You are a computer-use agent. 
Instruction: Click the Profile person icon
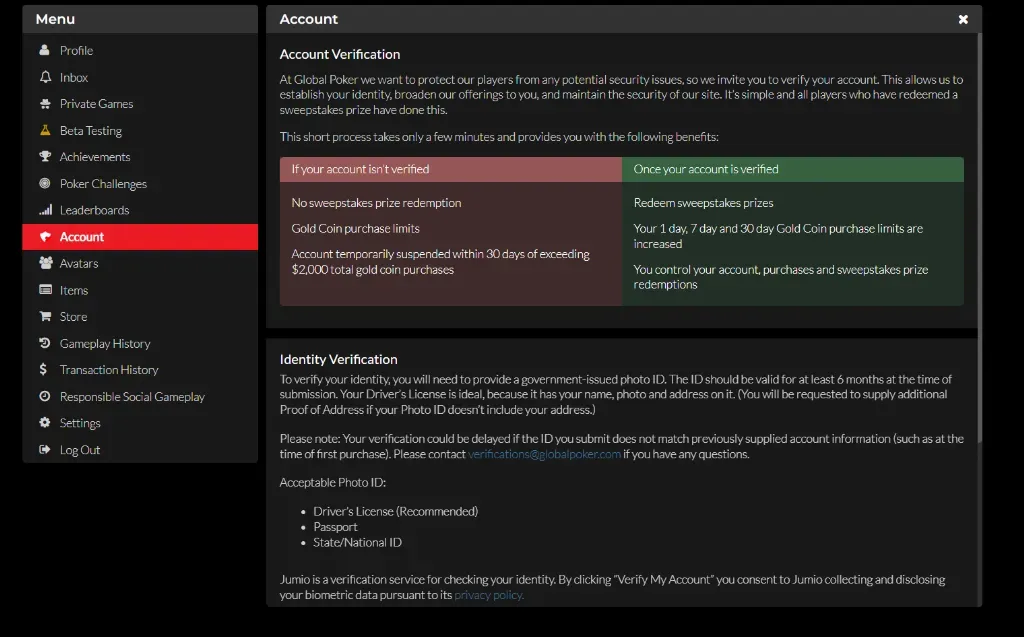tap(44, 50)
